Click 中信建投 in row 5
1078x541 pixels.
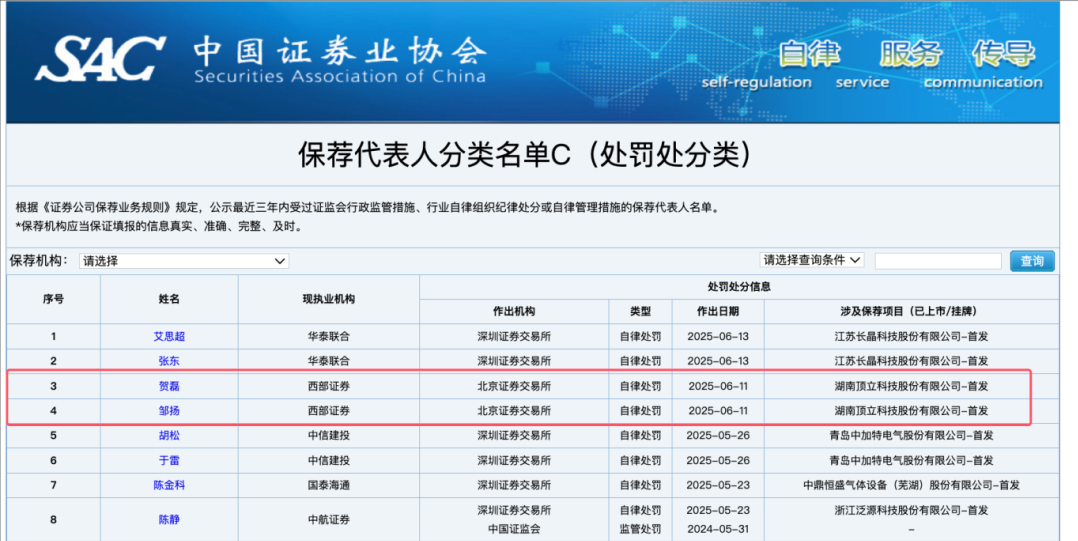[x=329, y=436]
